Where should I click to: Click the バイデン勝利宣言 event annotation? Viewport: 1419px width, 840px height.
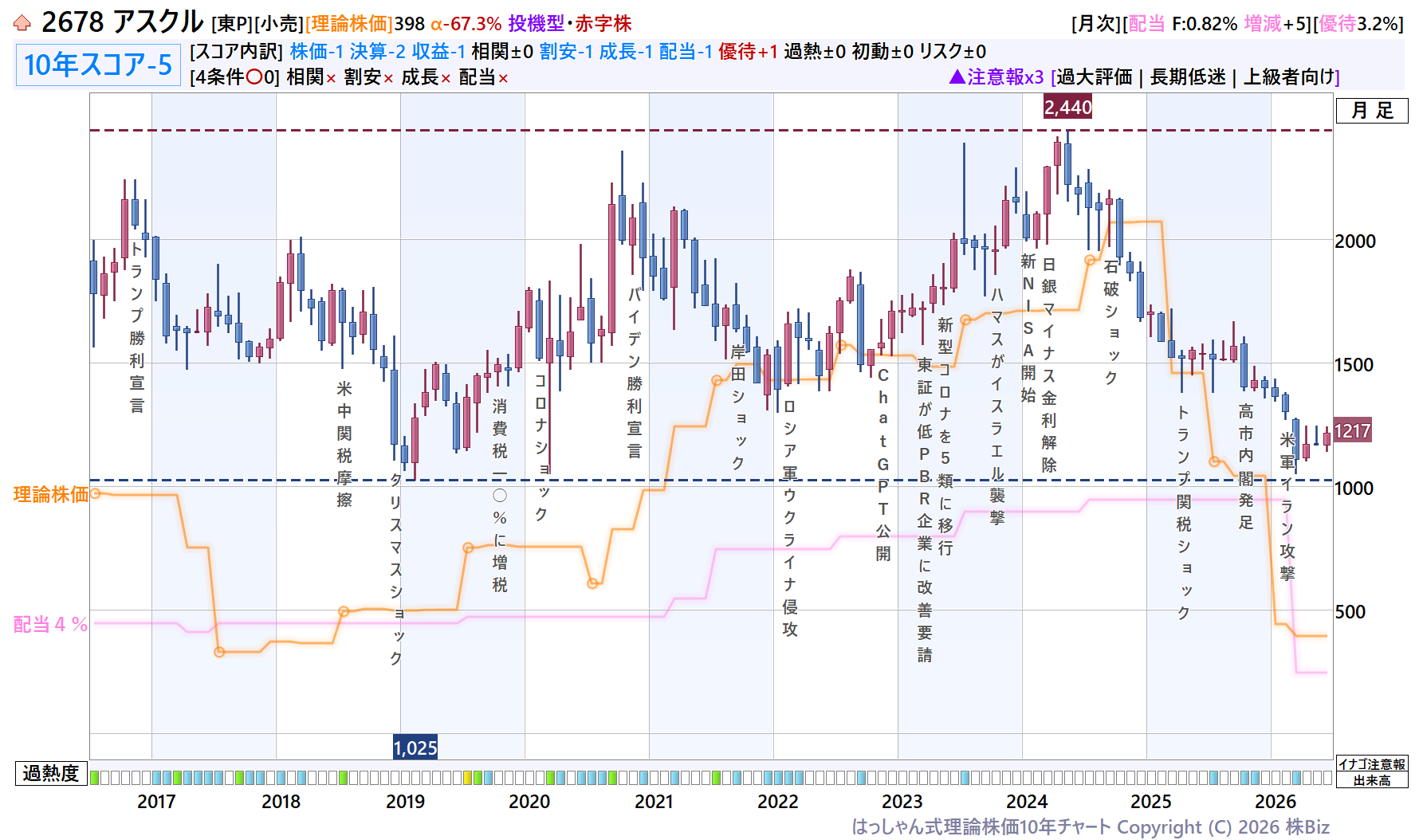point(635,372)
